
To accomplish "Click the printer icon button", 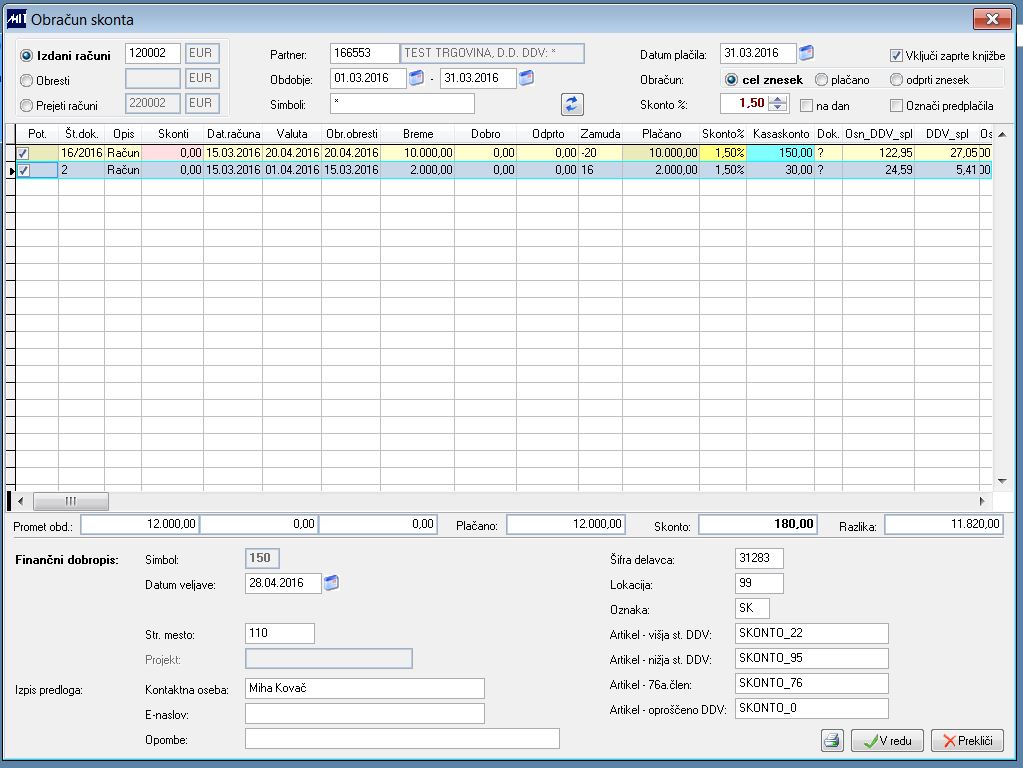I will [832, 741].
